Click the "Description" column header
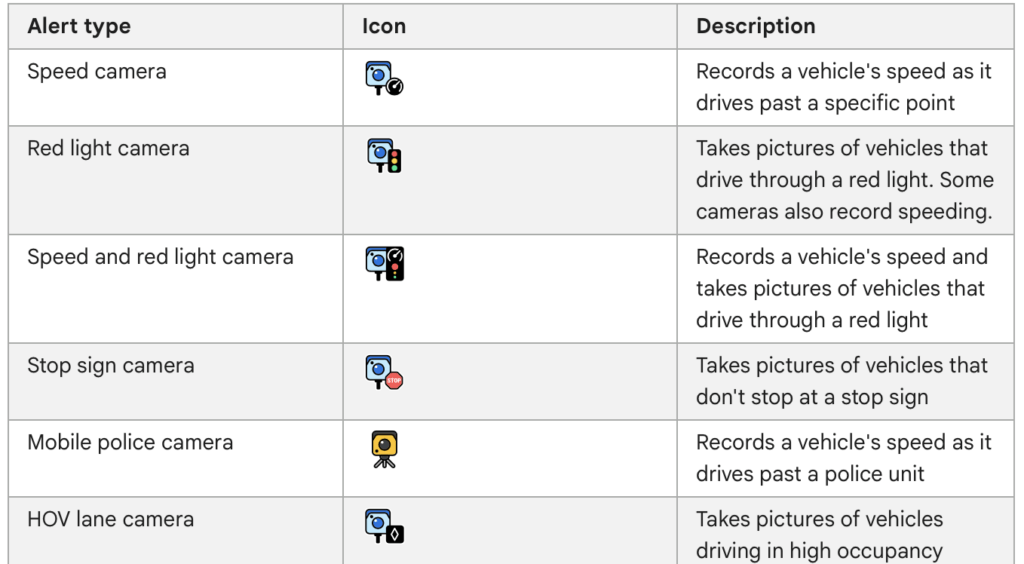This screenshot has height=564, width=1024. pyautogui.click(x=756, y=26)
